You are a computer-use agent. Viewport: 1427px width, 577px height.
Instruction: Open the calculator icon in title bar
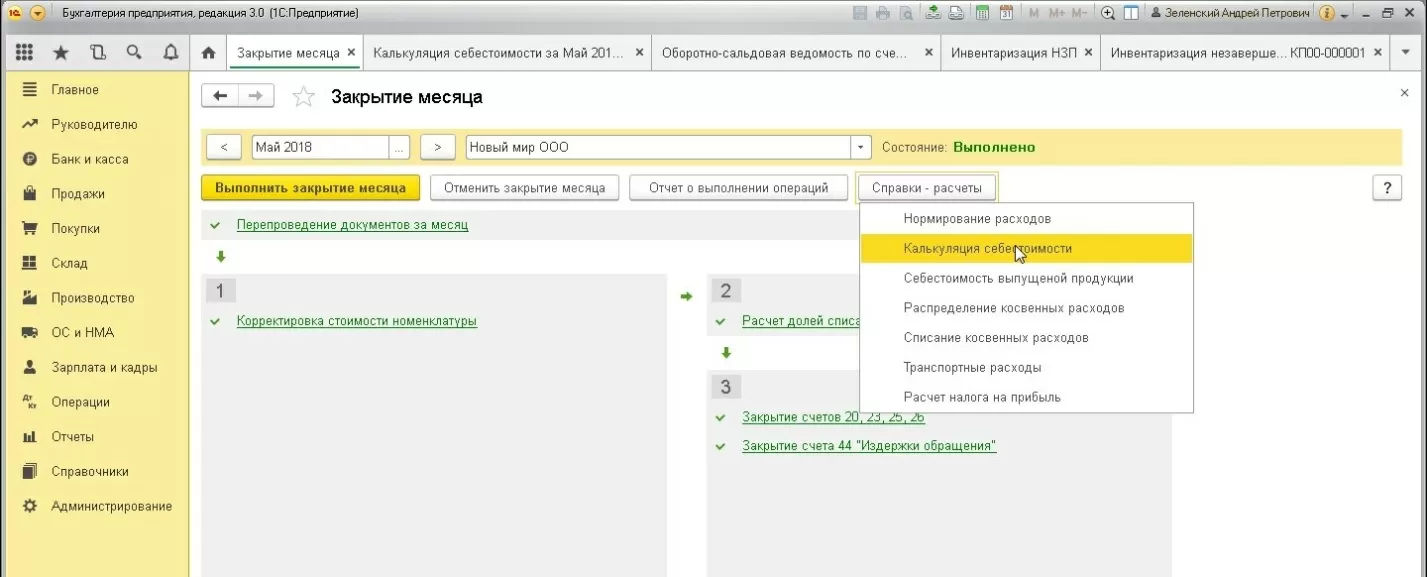click(x=982, y=14)
